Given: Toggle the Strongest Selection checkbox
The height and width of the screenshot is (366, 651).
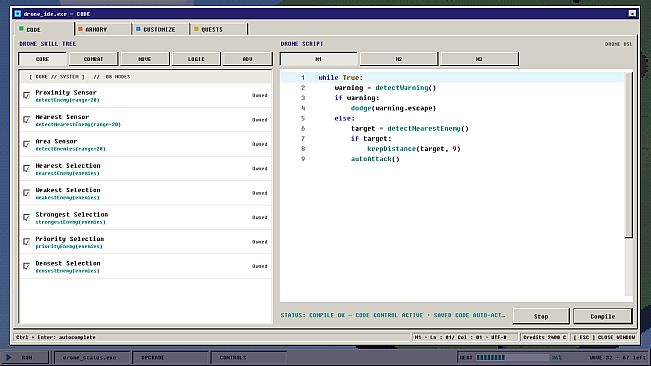Looking at the screenshot, I should click(27, 217).
